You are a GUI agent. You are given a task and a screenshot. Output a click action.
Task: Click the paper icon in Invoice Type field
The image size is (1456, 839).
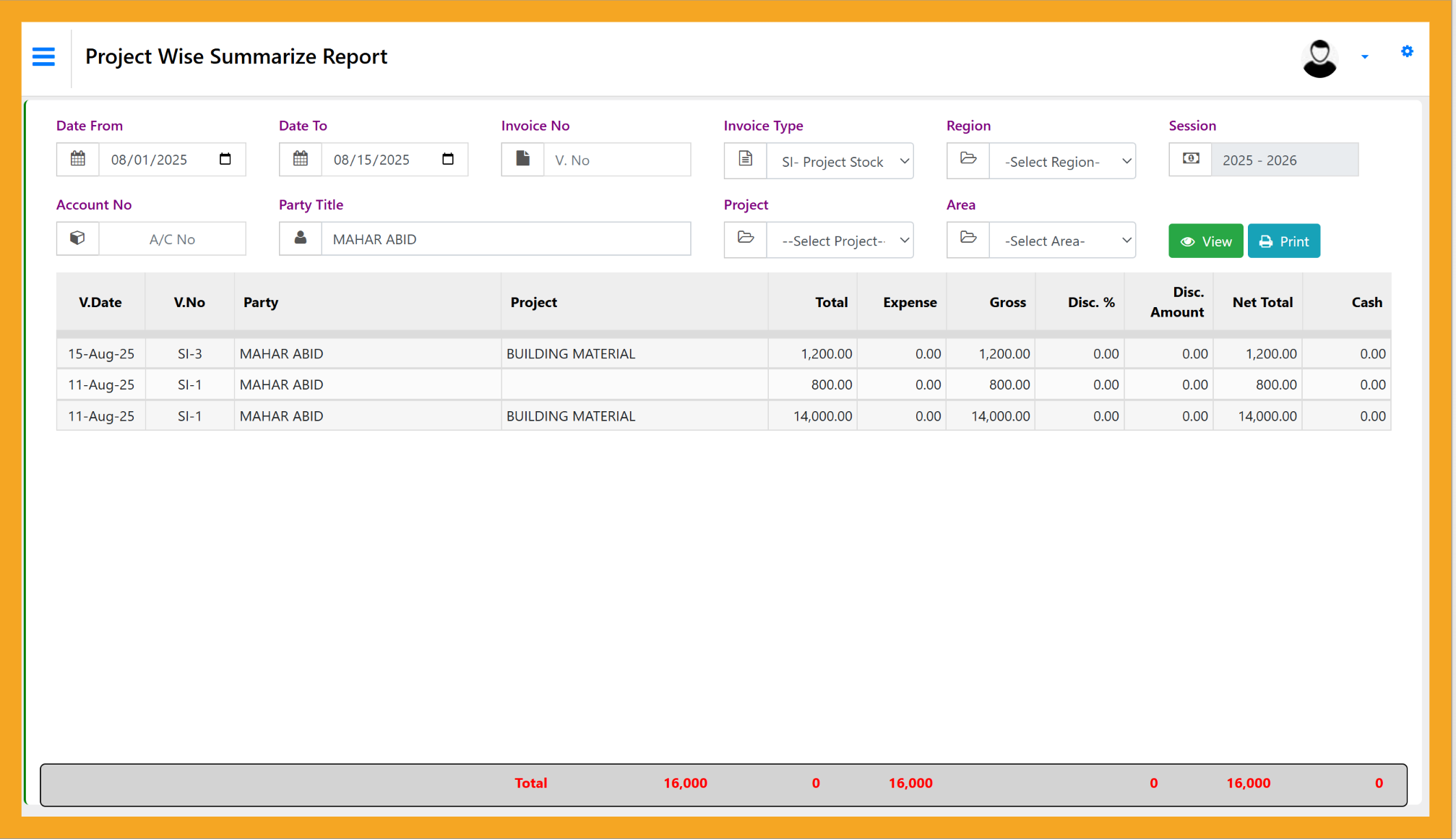(745, 160)
